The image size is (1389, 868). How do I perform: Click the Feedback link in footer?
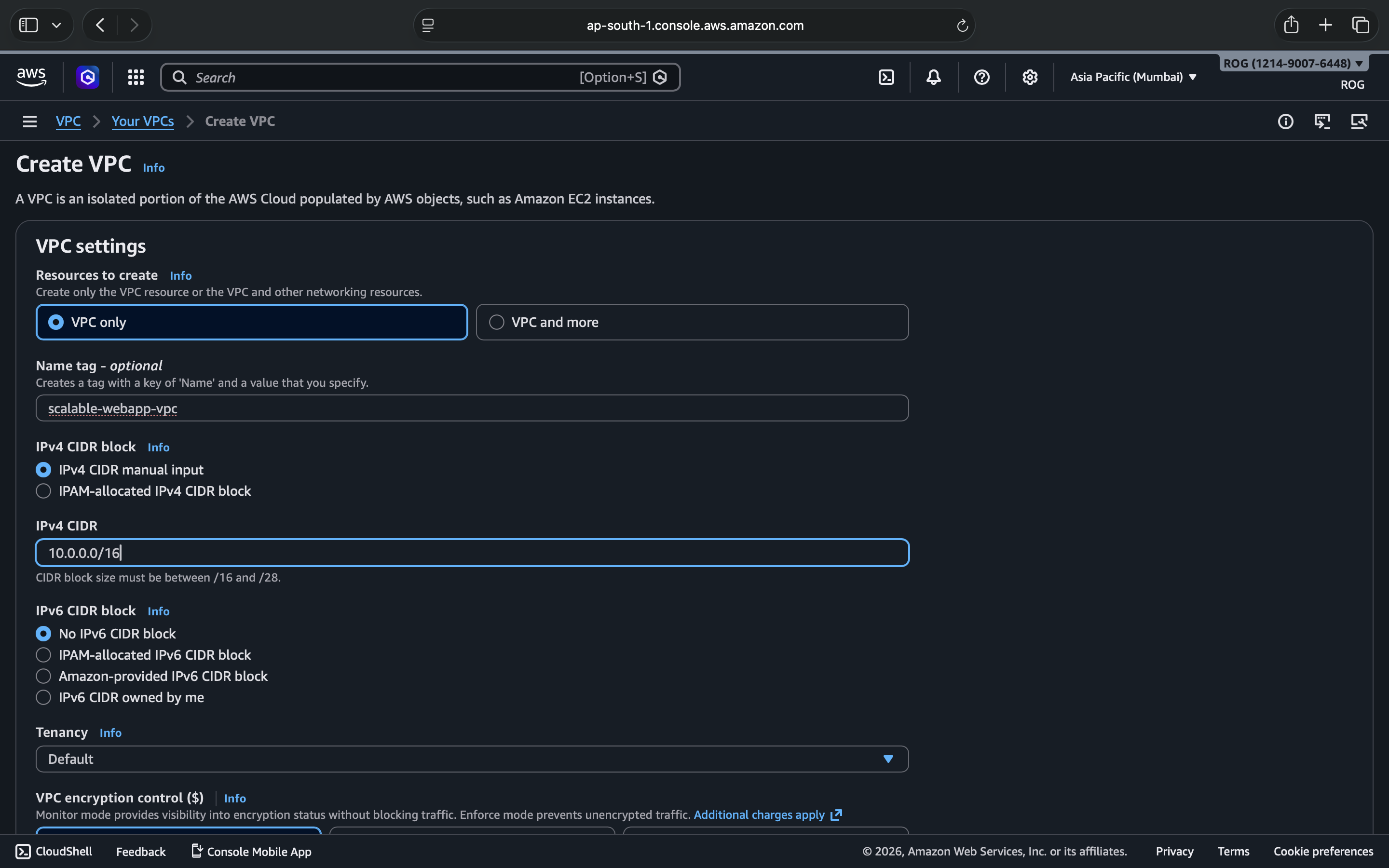point(141,851)
